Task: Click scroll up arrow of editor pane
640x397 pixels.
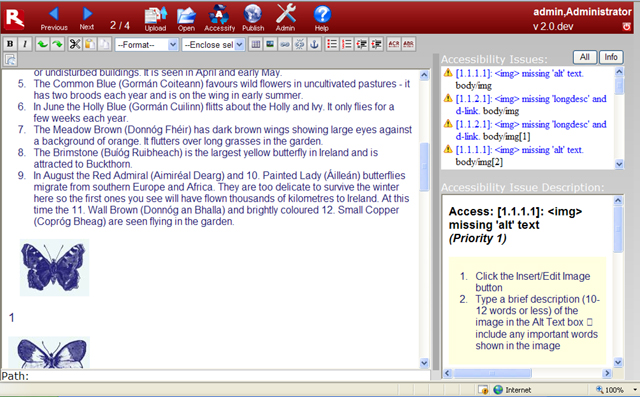Action: (x=424, y=75)
